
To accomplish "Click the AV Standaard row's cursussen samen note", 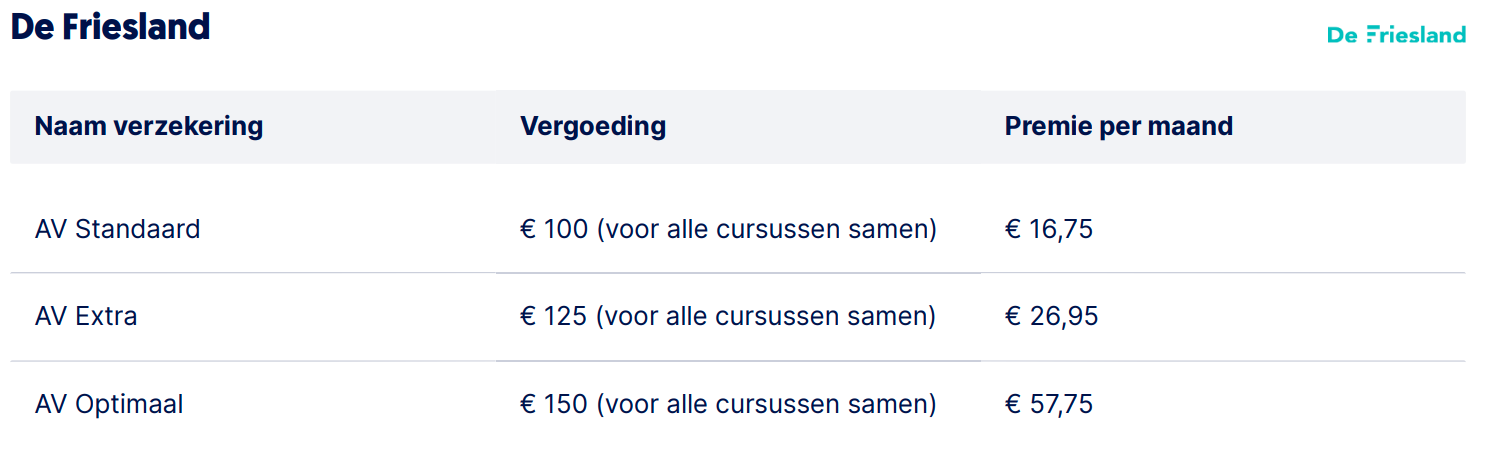I will [766, 229].
